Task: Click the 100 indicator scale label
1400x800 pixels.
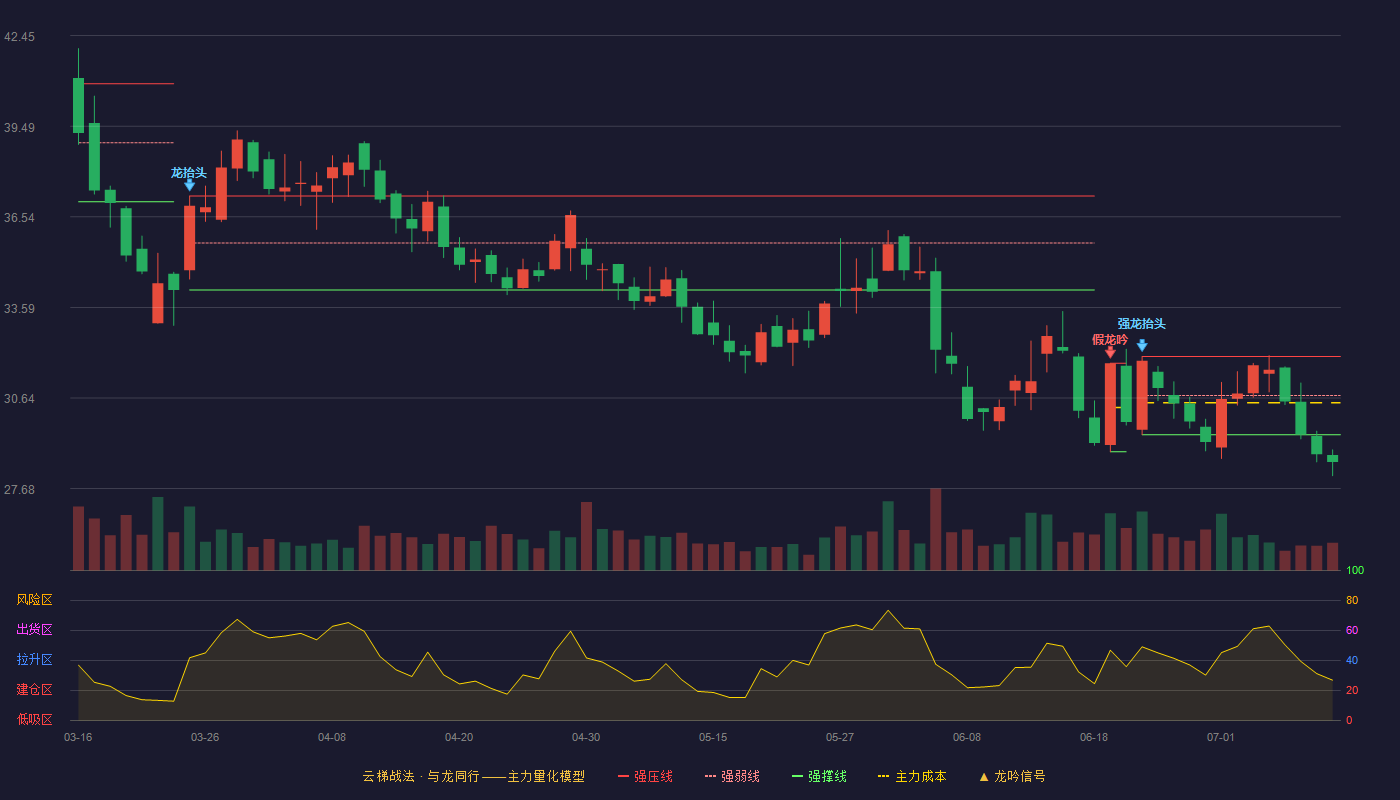Action: pos(1355,571)
